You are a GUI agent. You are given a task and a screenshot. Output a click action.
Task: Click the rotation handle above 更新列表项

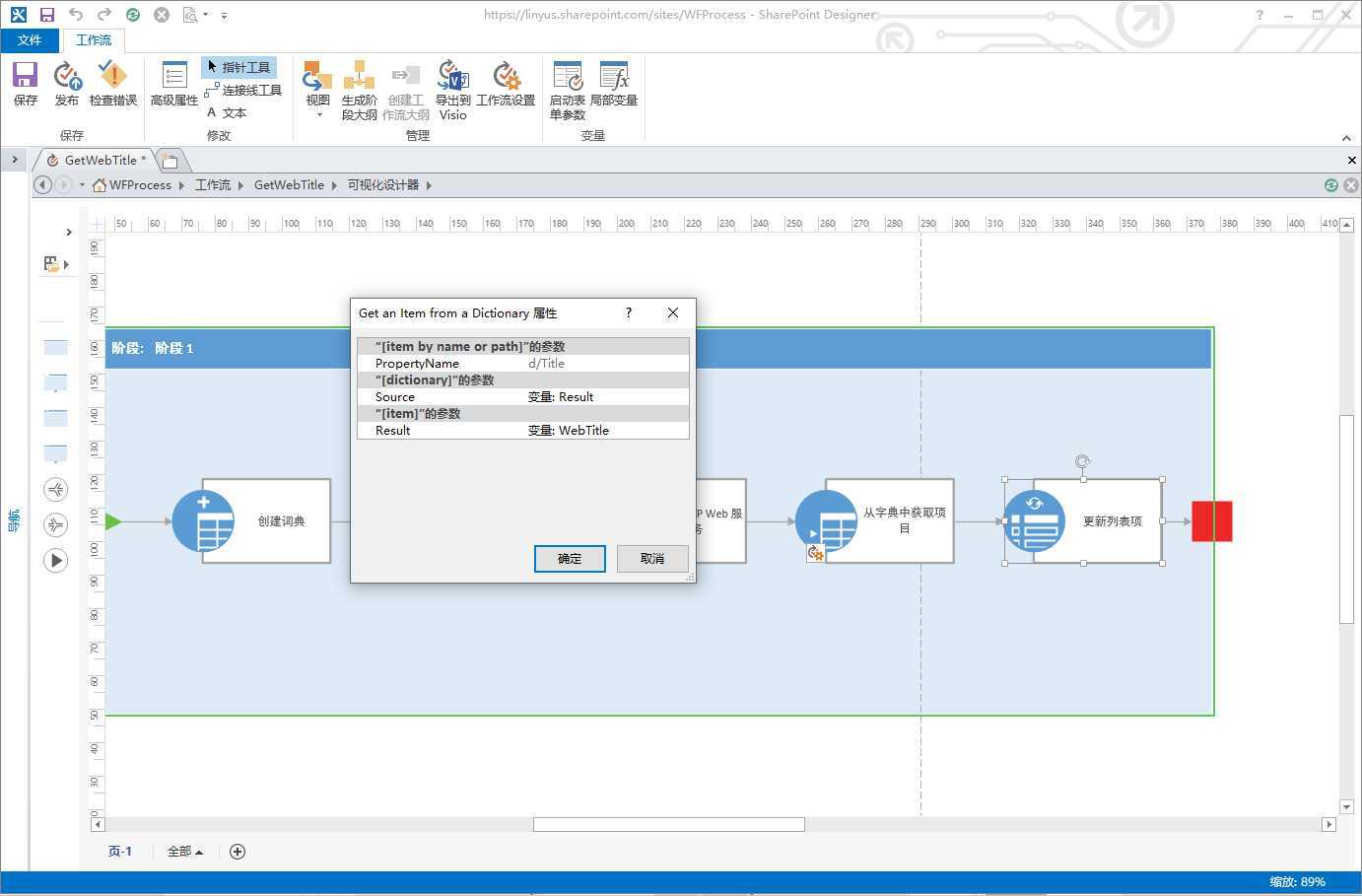pos(1083,461)
